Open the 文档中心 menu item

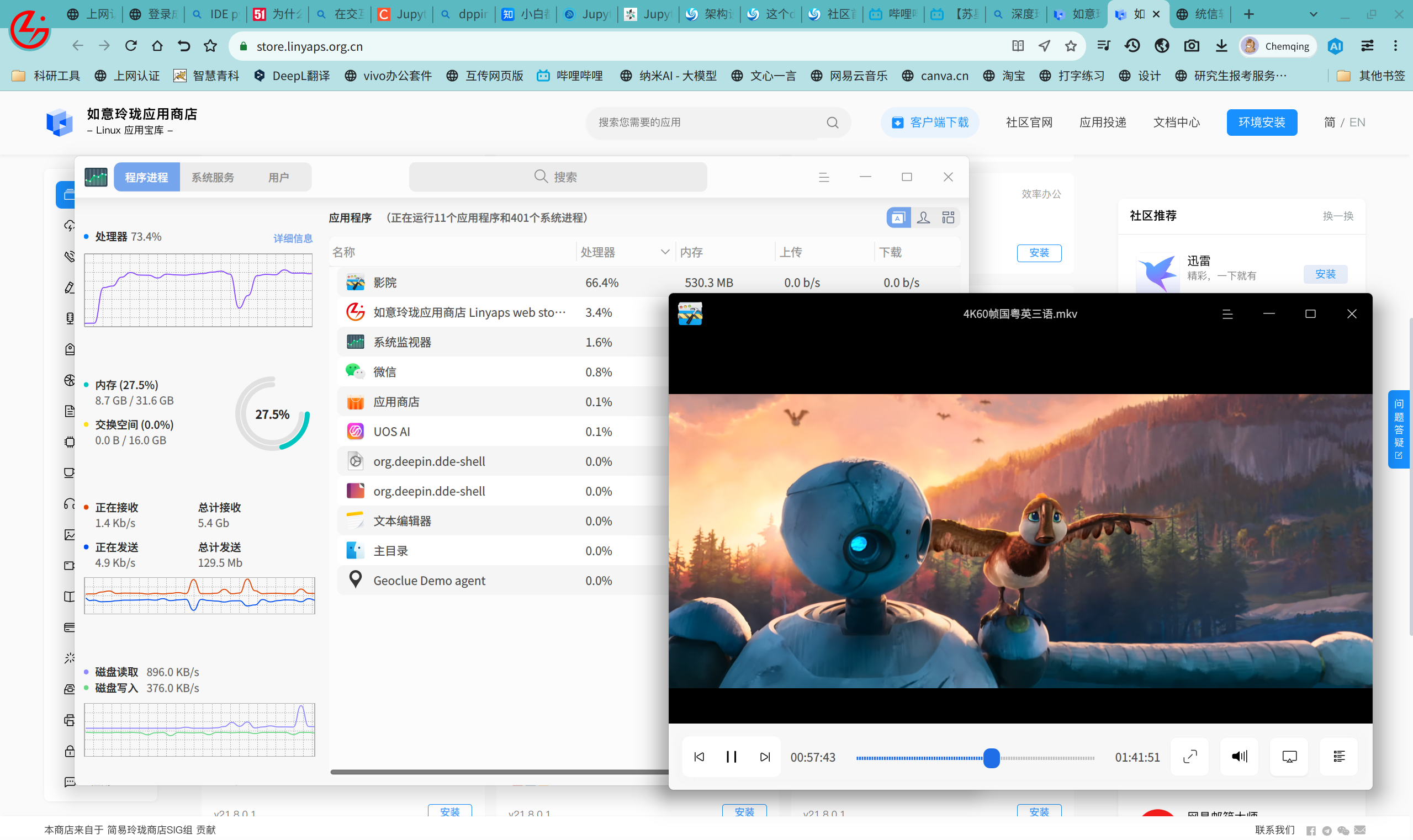1176,123
